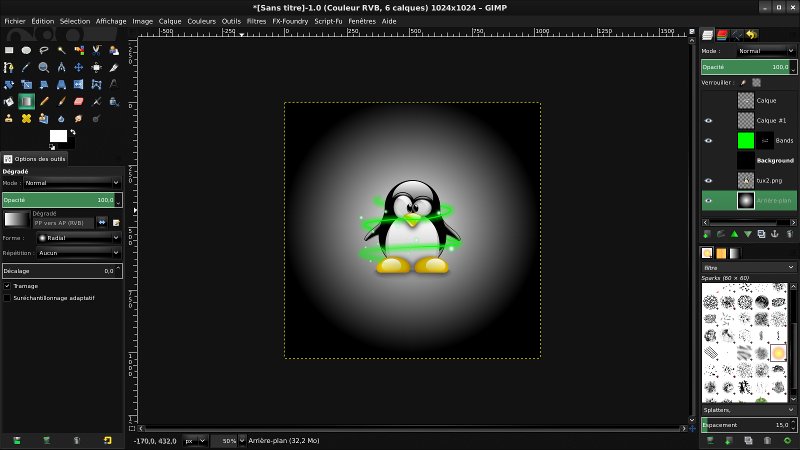This screenshot has height=450, width=800.
Task: Choose the Text tool
Action: [x=113, y=85]
